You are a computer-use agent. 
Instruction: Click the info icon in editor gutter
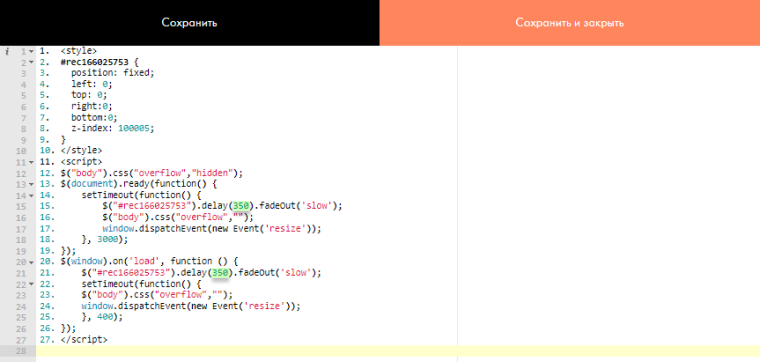tap(6, 51)
